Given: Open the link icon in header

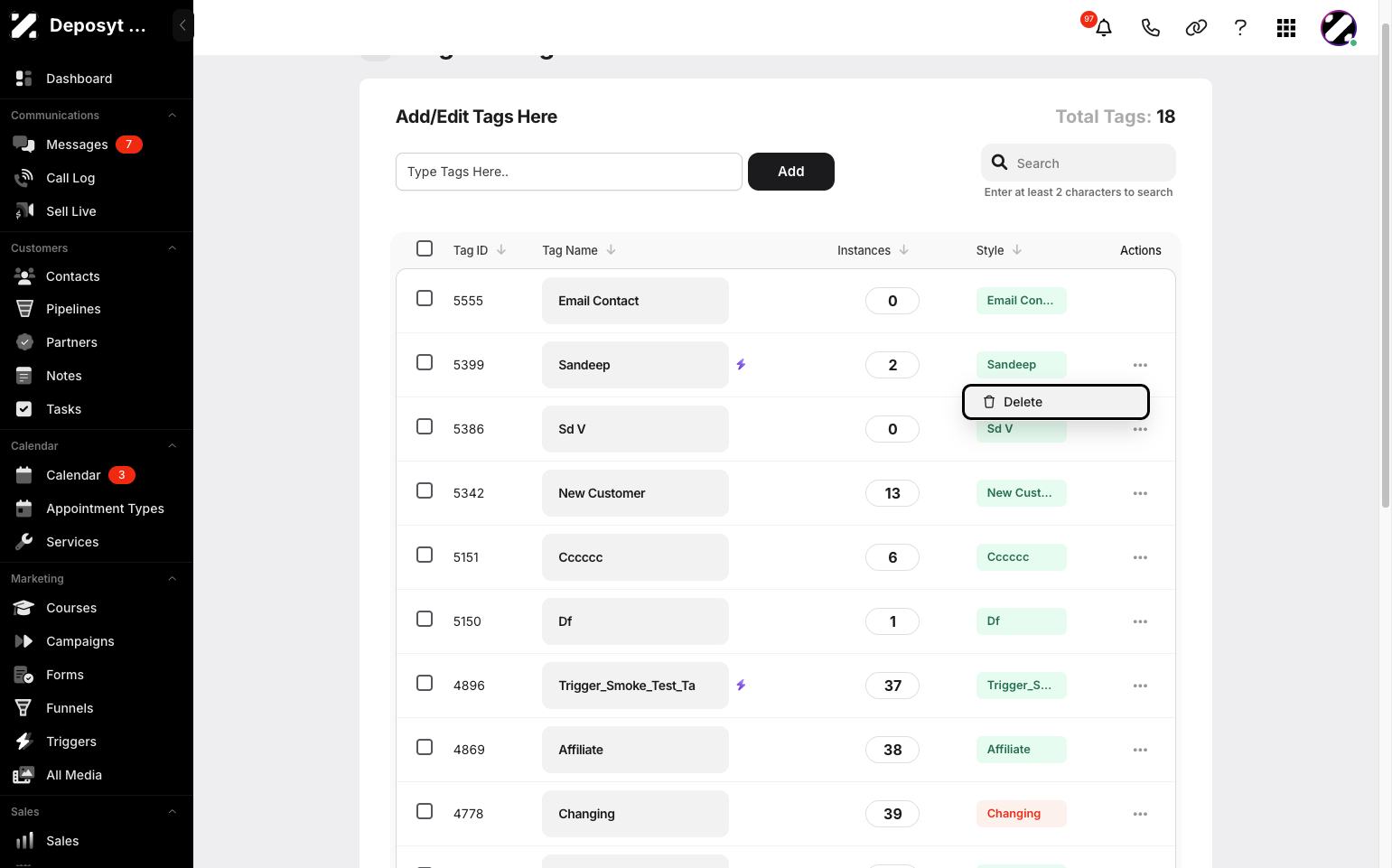Looking at the screenshot, I should (1196, 28).
